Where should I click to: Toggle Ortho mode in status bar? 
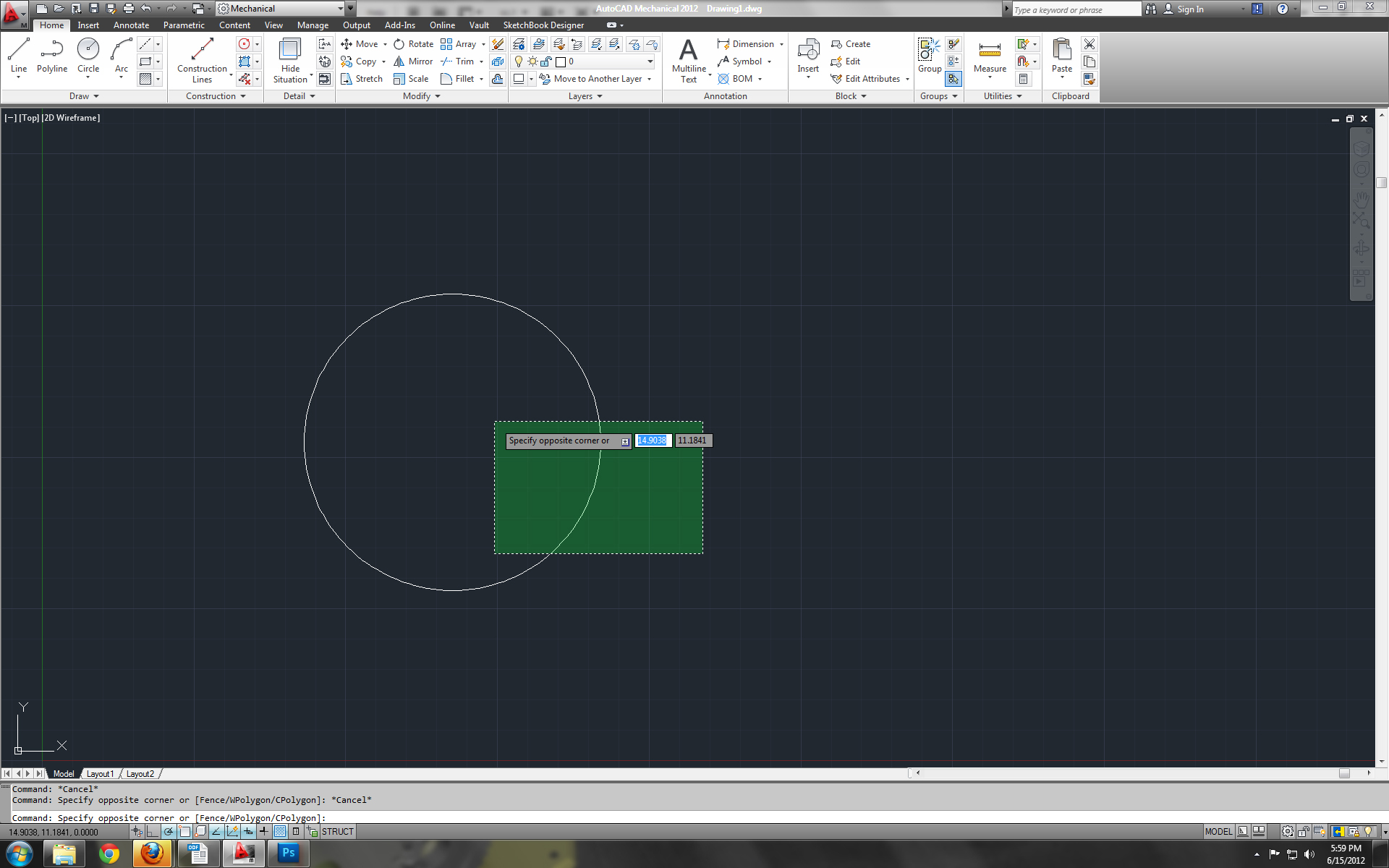(153, 832)
